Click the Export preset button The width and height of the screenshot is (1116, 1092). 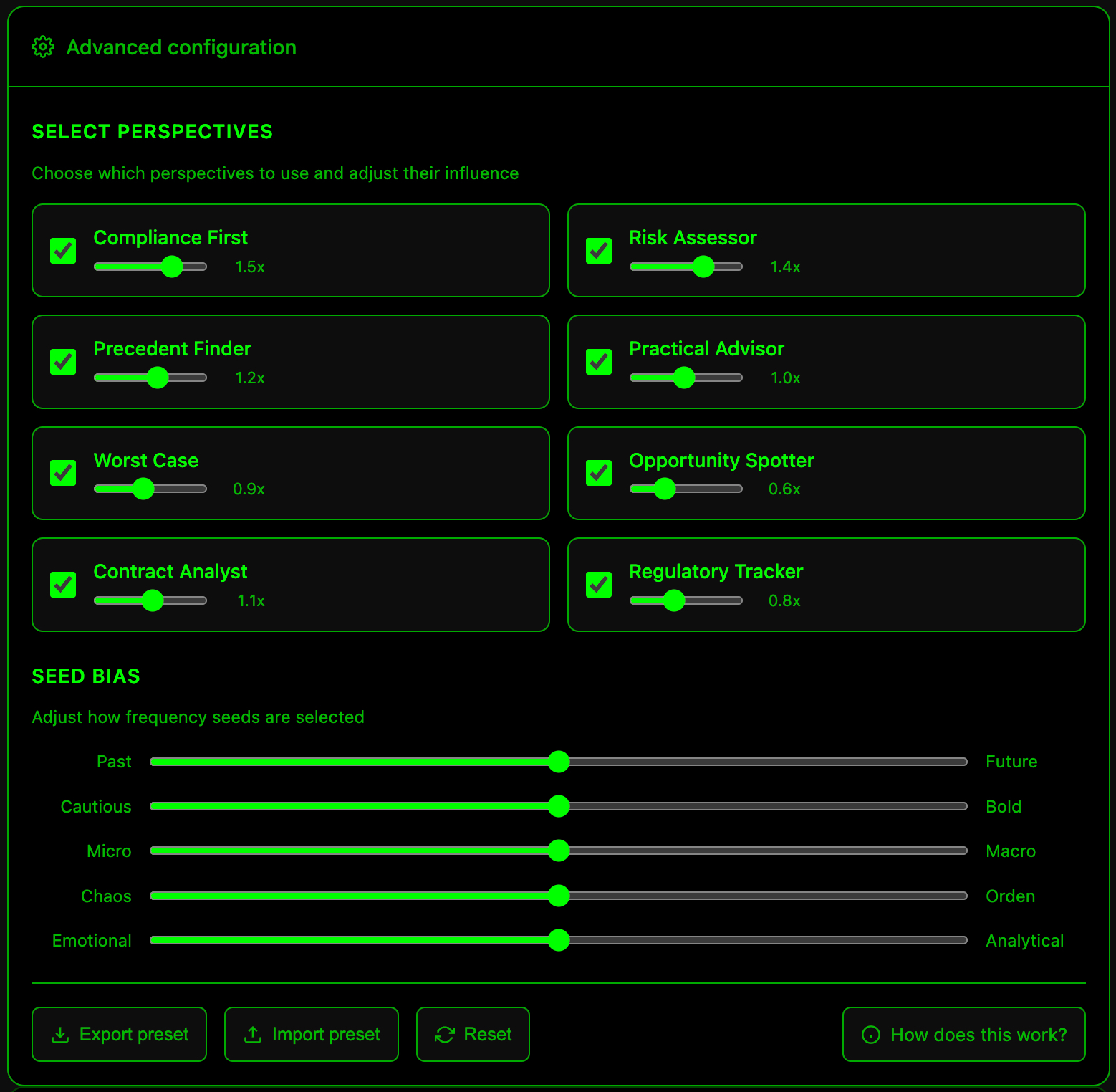pyautogui.click(x=119, y=1034)
